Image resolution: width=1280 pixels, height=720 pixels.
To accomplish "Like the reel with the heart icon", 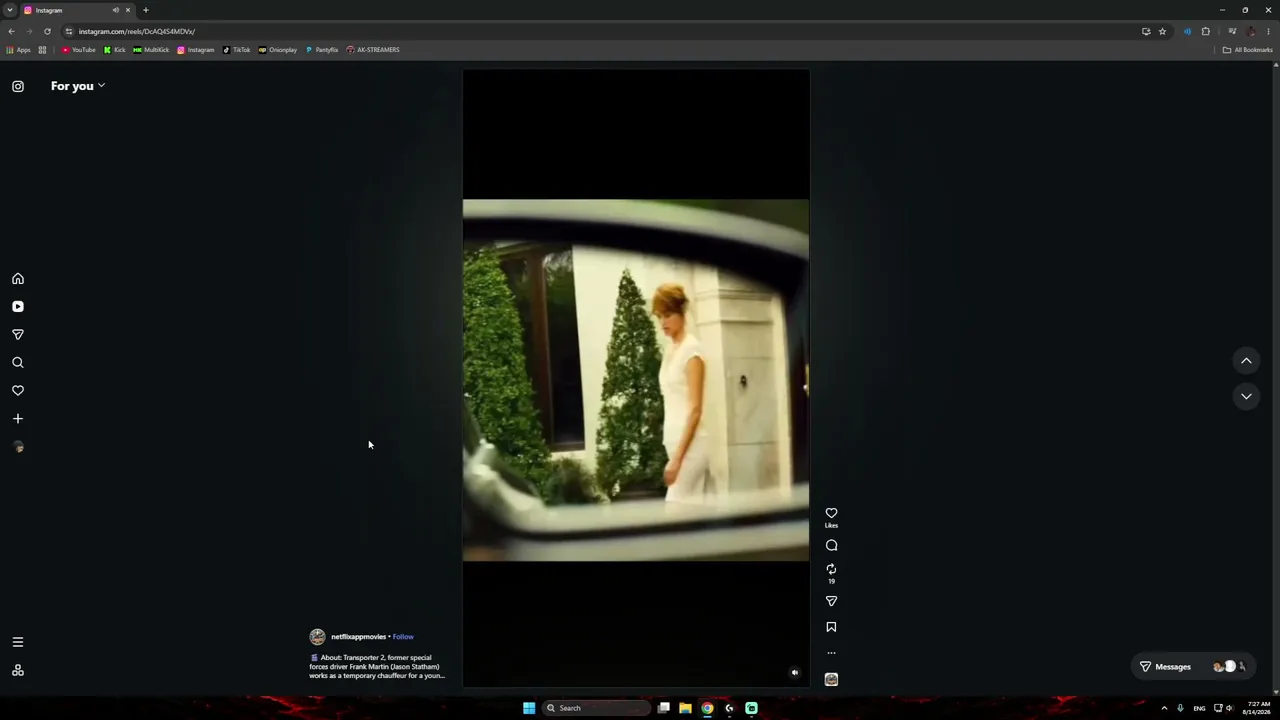I will tap(831, 513).
